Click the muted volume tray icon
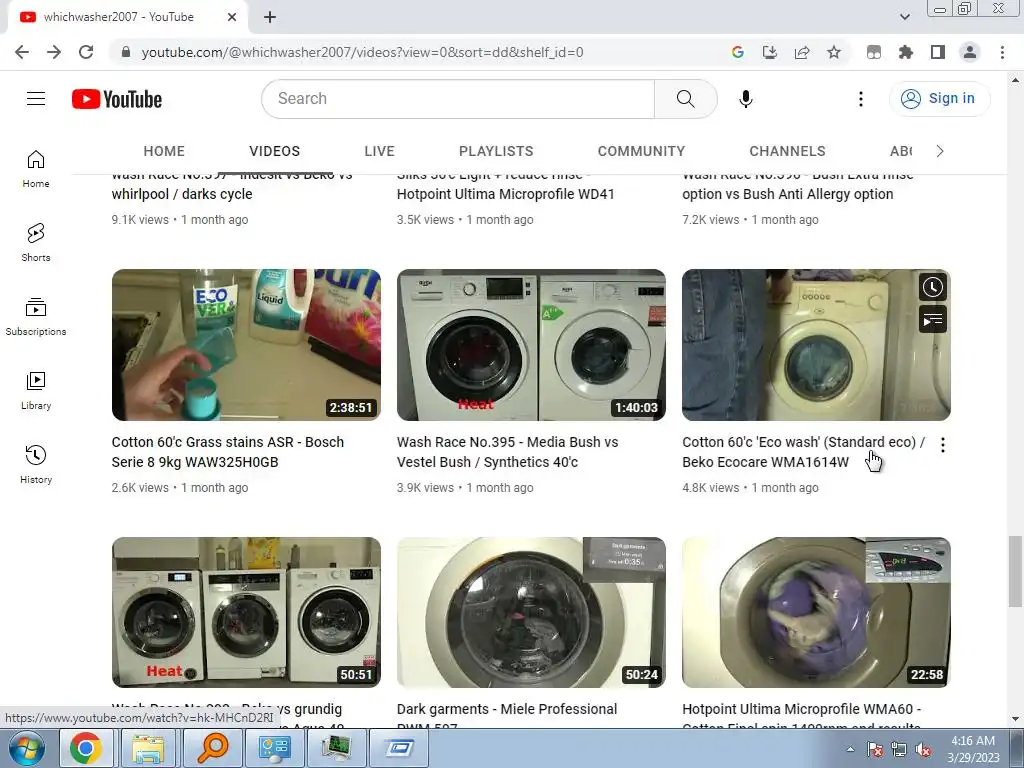The height and width of the screenshot is (768, 1024). coord(923,750)
